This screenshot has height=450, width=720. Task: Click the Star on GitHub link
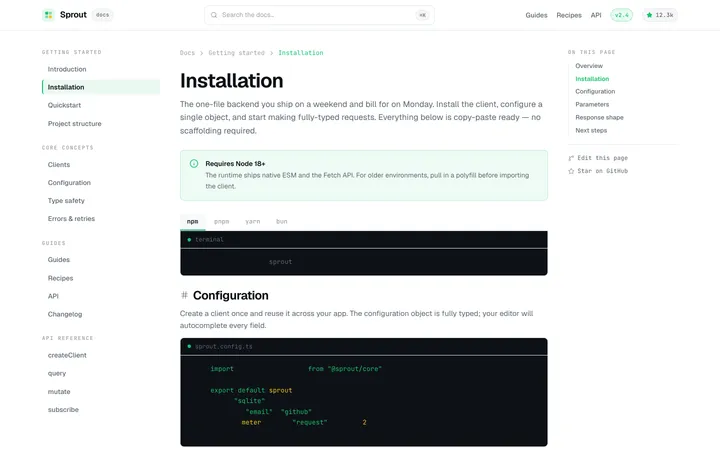click(x=598, y=171)
